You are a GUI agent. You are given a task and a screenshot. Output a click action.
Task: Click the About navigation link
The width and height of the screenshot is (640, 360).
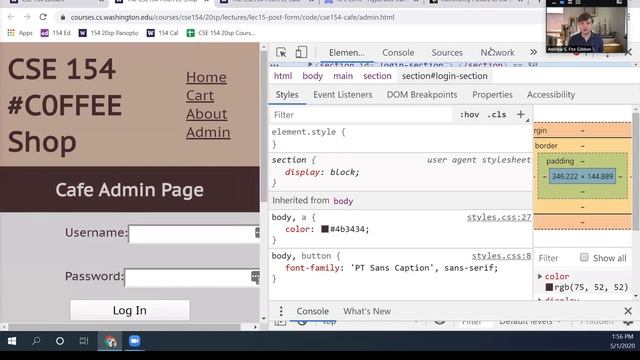pos(207,114)
